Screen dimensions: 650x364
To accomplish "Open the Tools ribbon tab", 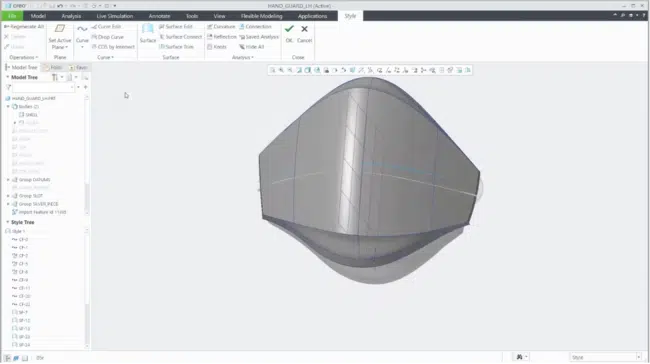I will pyautogui.click(x=192, y=16).
